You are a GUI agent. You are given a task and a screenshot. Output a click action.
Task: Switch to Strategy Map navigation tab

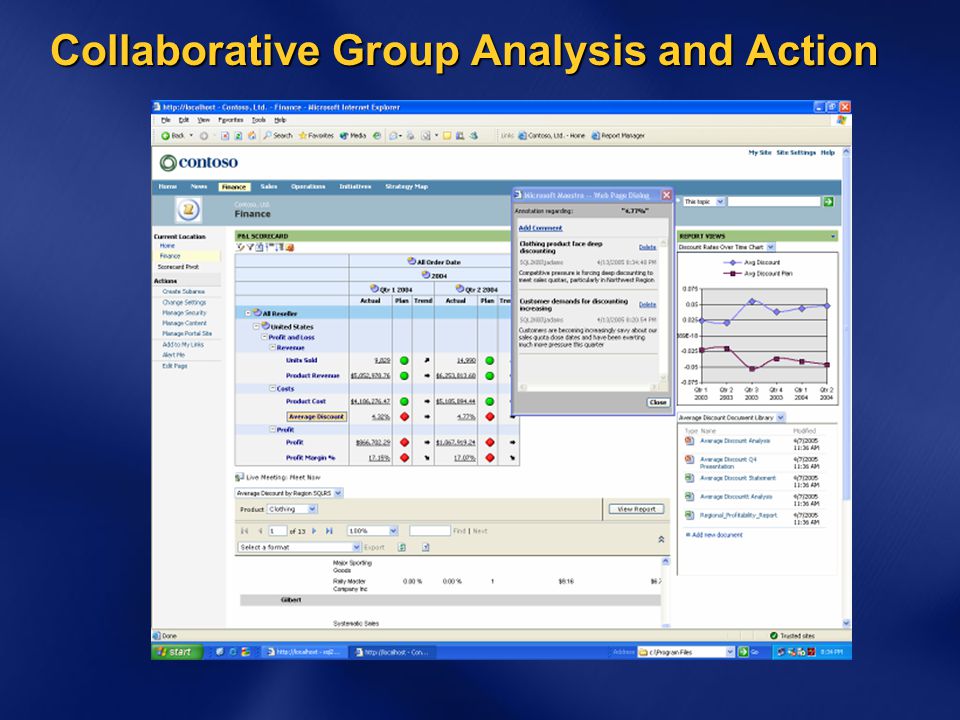click(x=407, y=186)
